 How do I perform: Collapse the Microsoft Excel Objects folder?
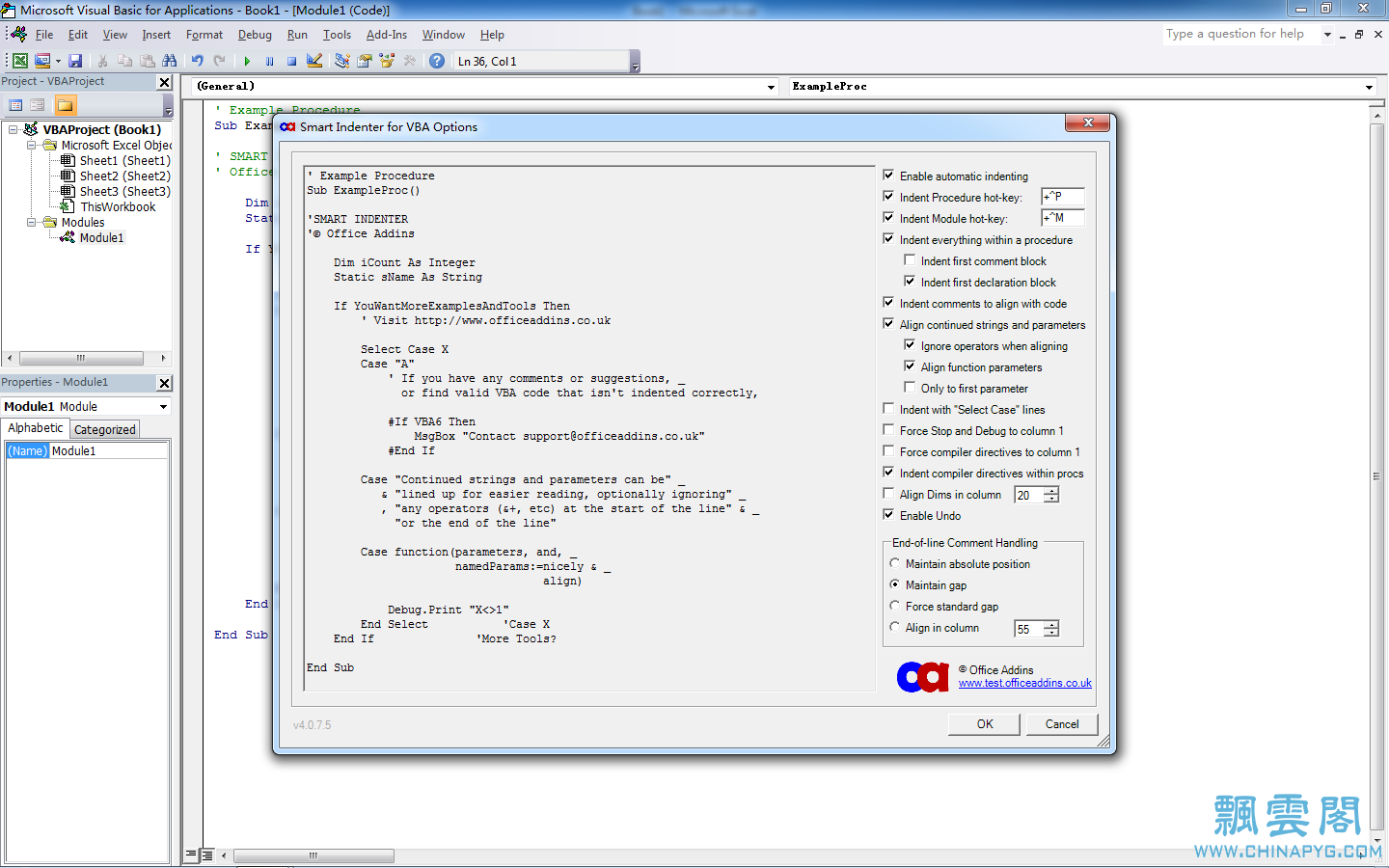click(x=31, y=145)
